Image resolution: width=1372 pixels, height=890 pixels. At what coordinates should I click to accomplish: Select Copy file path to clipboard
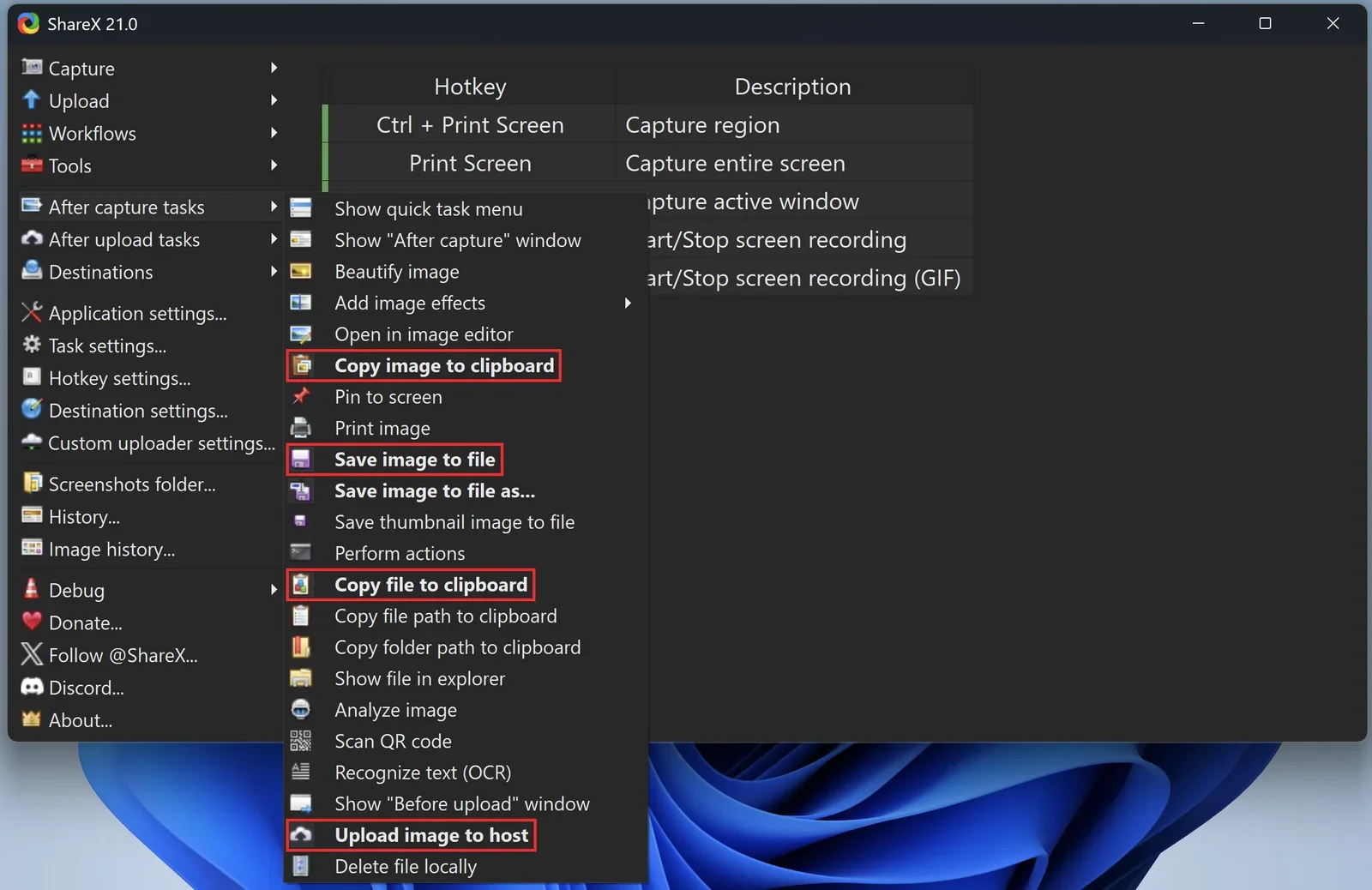pyautogui.click(x=466, y=616)
